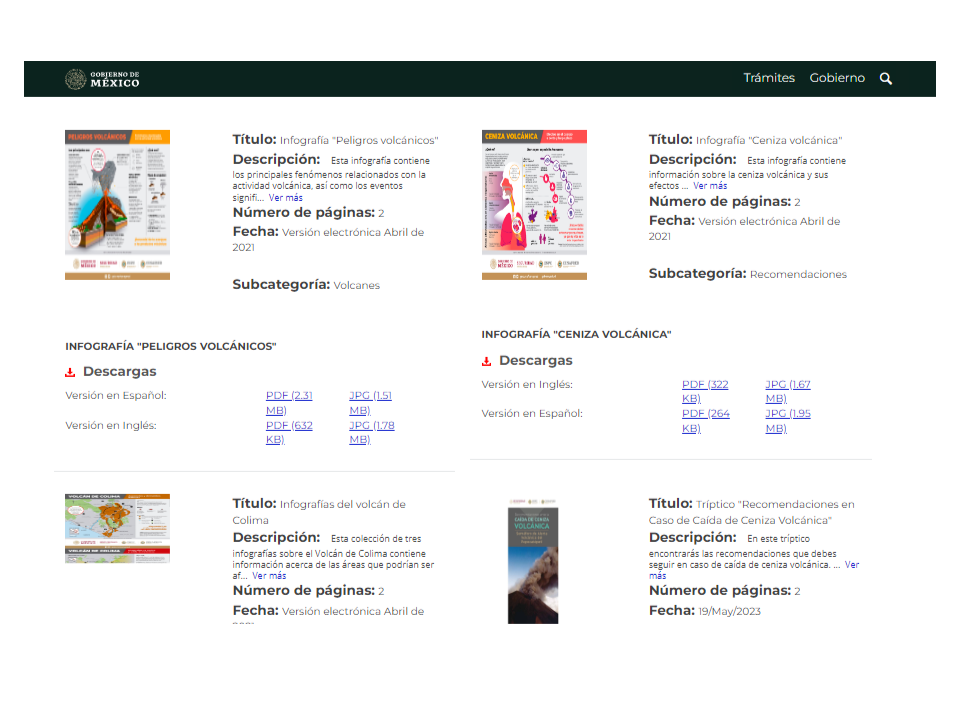Download Spanish JPG (1.95 MB) of Ceniza volcánica

point(787,420)
